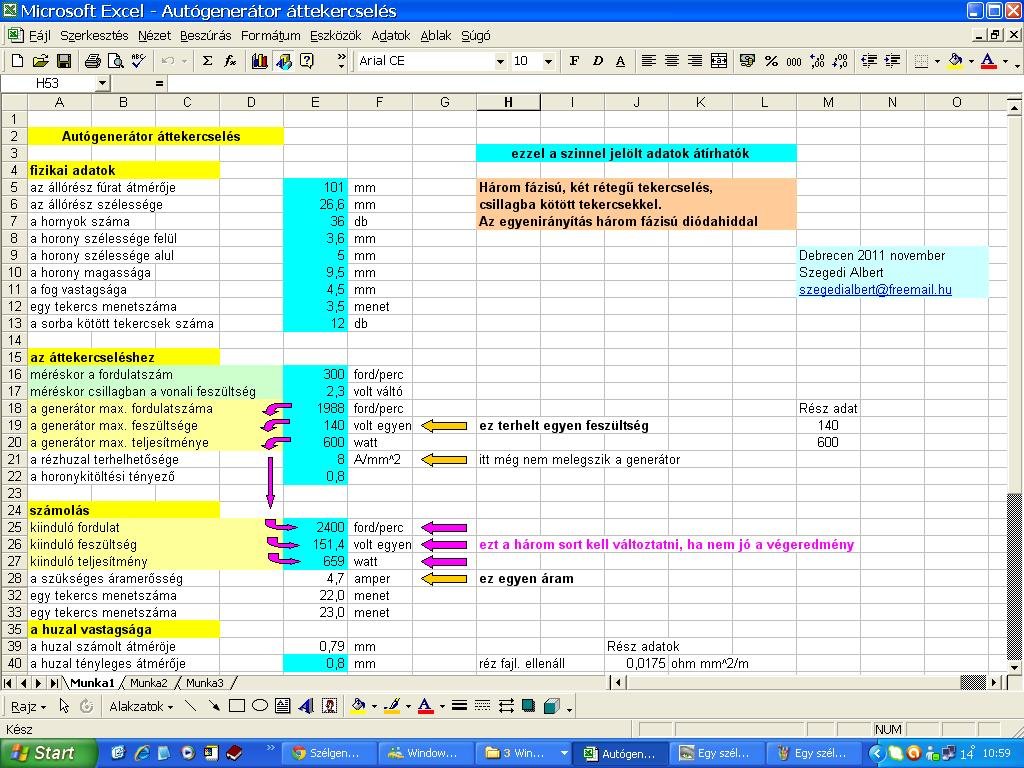1024x768 pixels.
Task: Open the Adatok menu
Action: click(391, 36)
